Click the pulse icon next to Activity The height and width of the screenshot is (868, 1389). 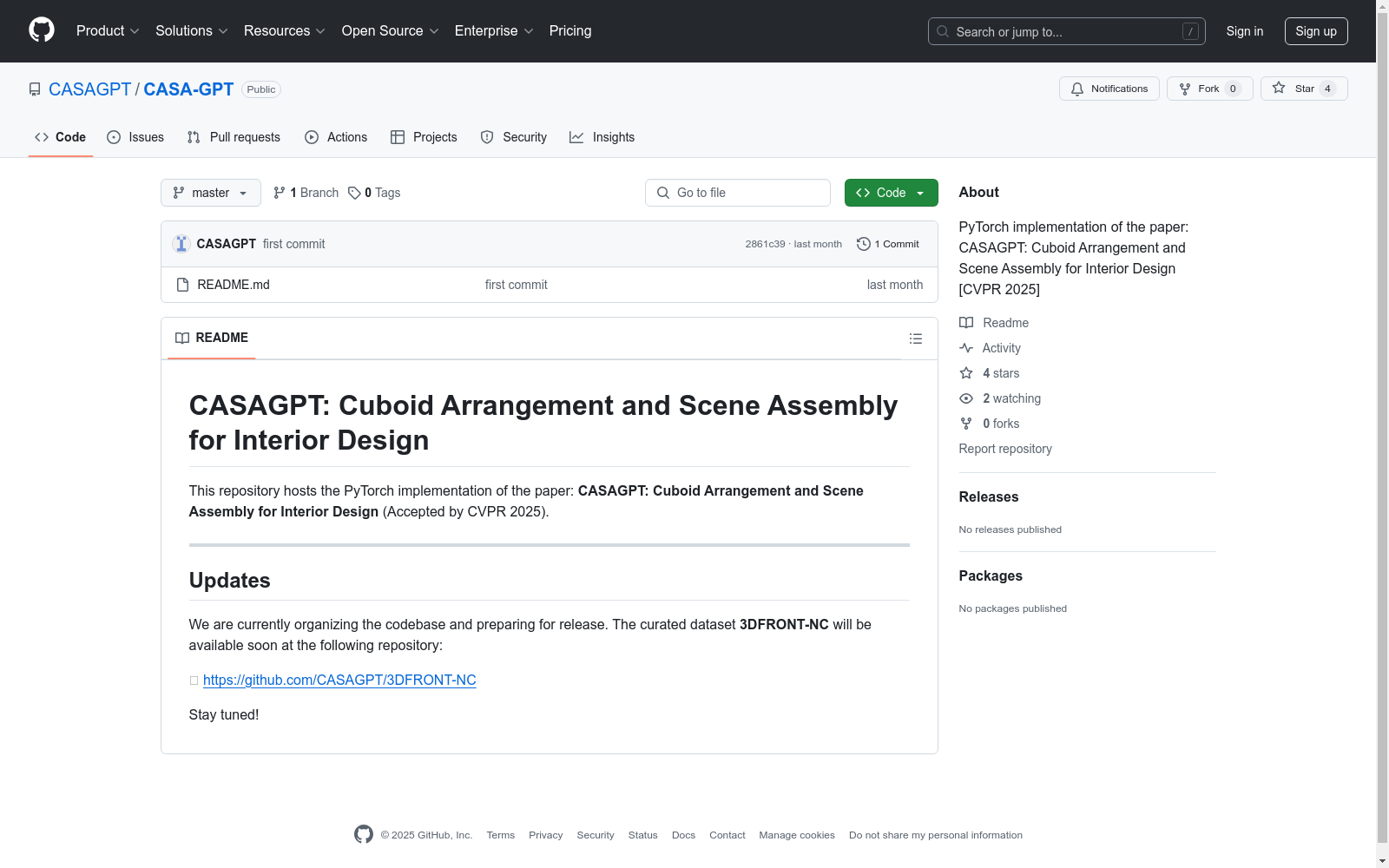966,348
